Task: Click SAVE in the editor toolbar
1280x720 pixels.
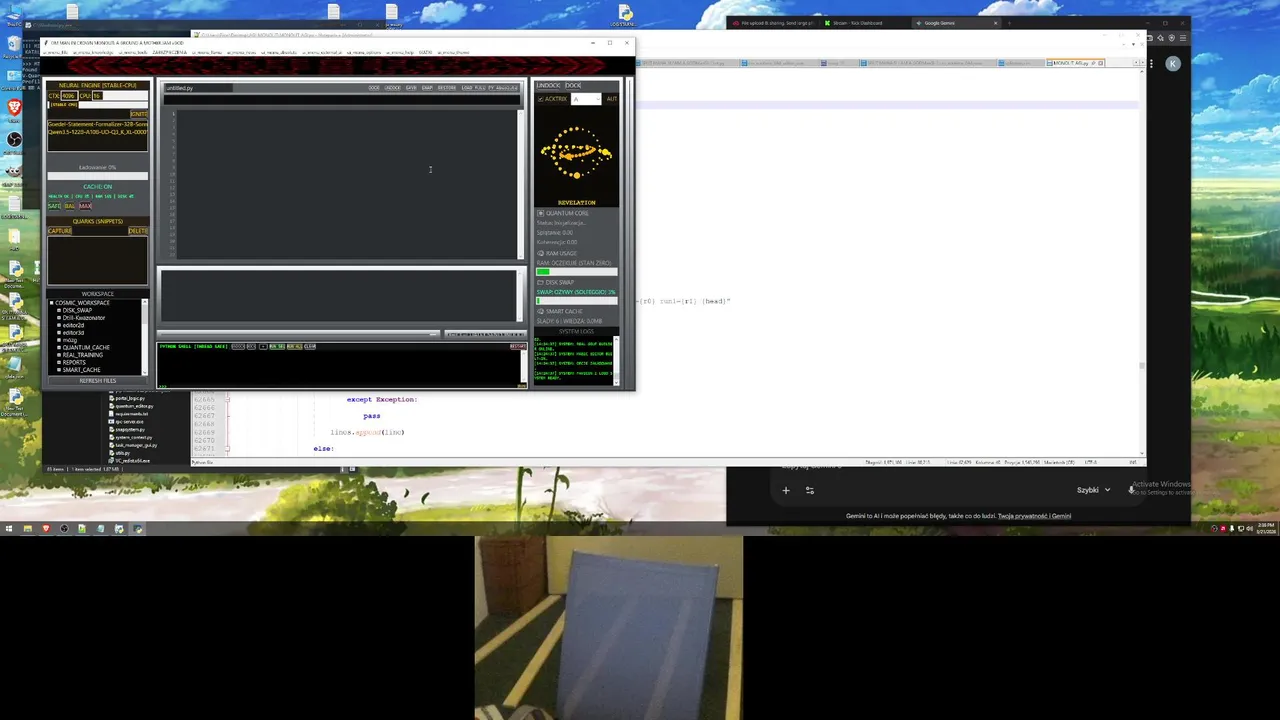Action: coord(411,88)
